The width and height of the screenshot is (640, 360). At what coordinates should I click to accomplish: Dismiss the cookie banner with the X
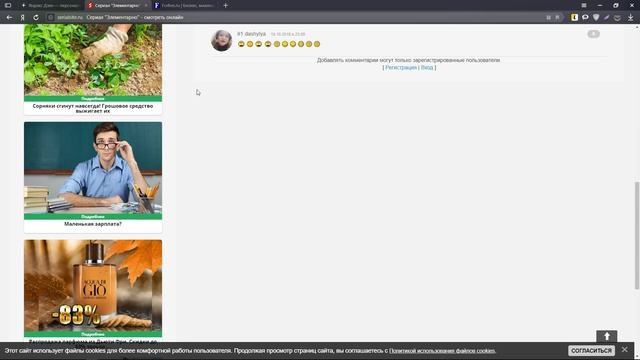pos(624,350)
